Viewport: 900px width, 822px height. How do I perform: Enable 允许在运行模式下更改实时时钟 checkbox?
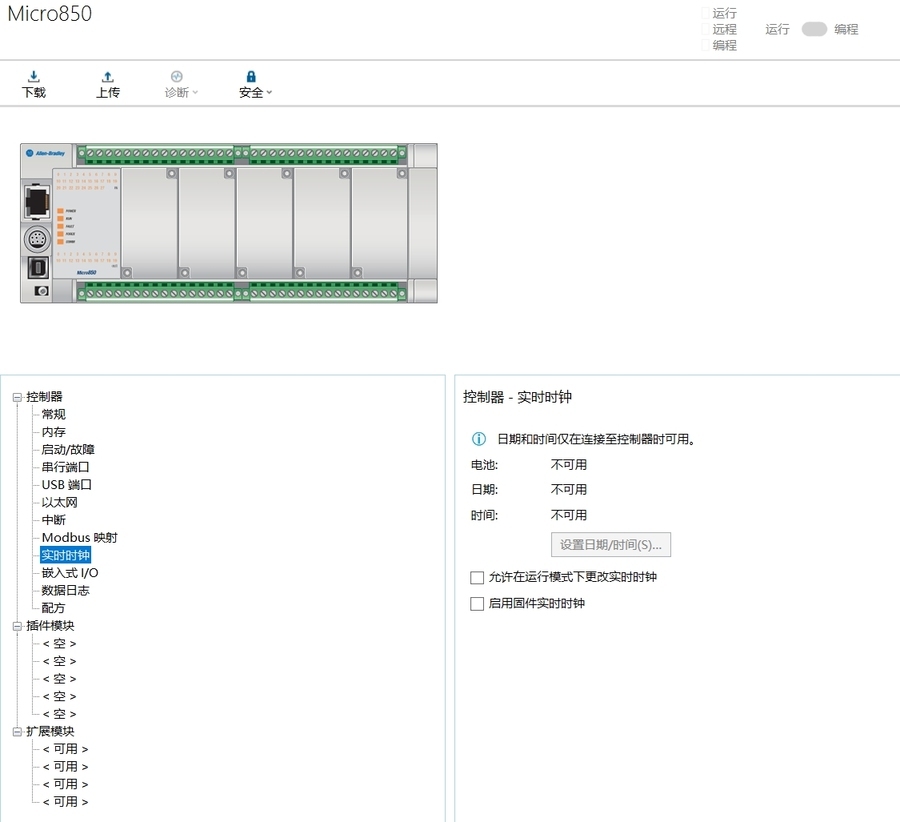coord(477,577)
